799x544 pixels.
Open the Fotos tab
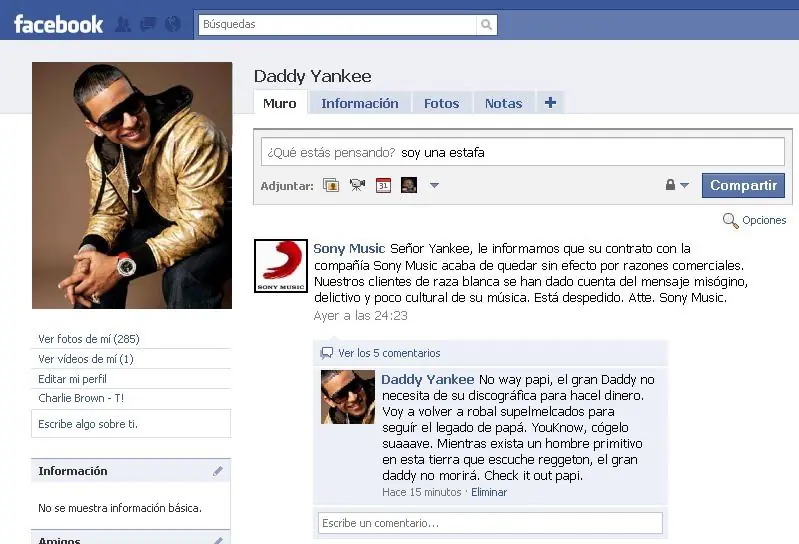click(442, 103)
